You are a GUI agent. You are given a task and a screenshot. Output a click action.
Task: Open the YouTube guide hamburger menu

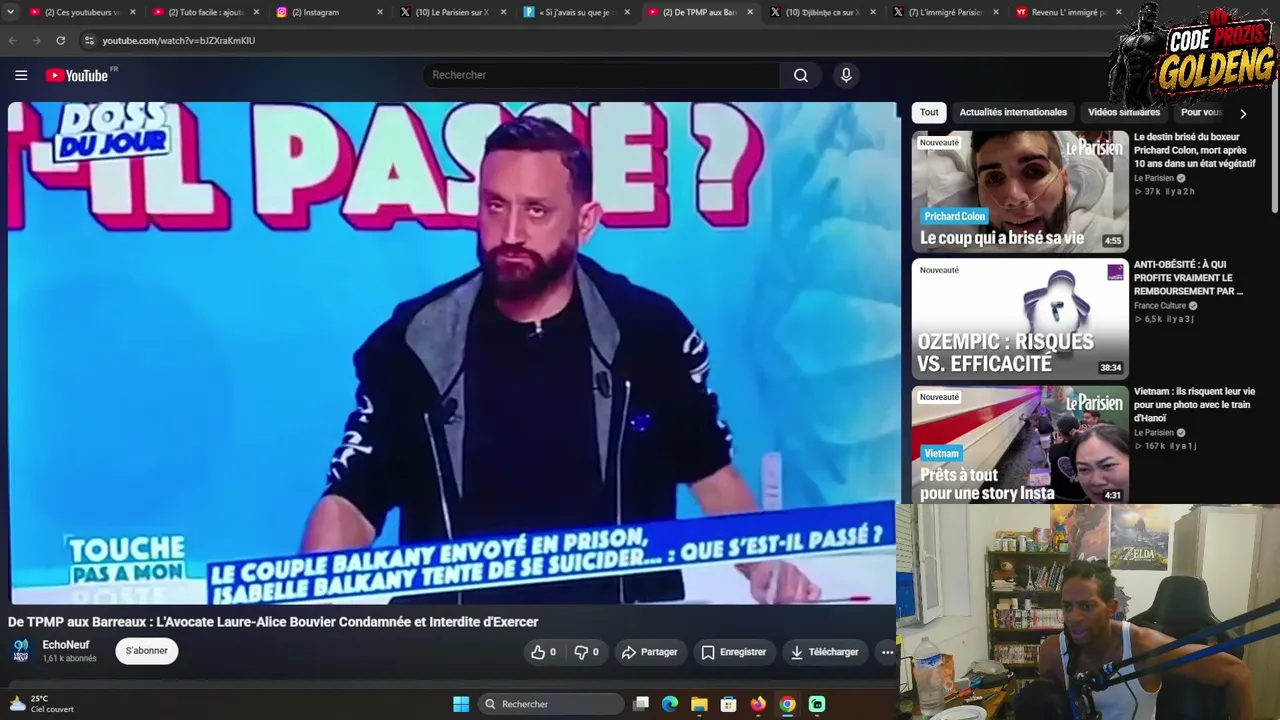point(21,75)
